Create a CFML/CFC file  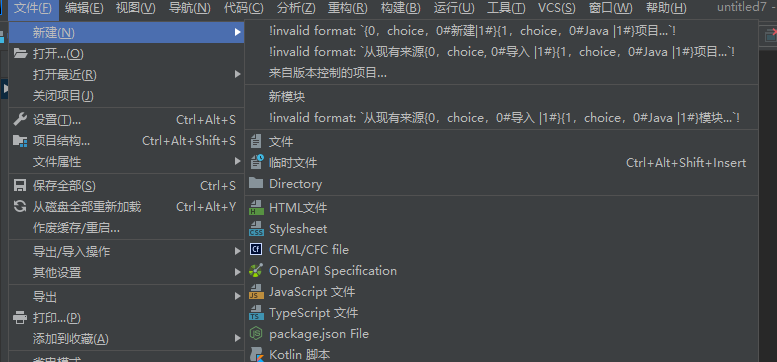tap(501, 250)
